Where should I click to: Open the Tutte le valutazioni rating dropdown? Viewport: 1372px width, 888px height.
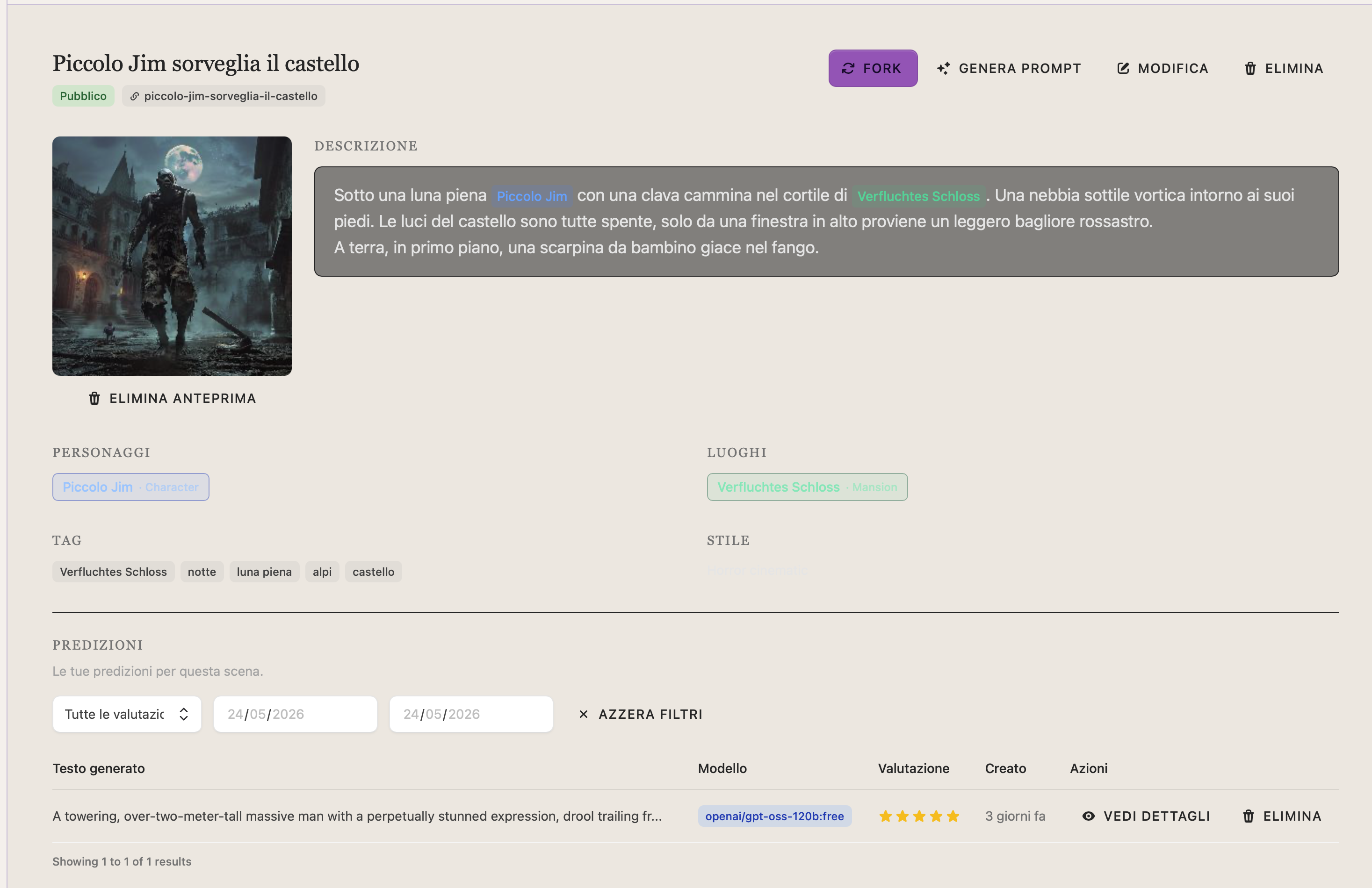coord(127,714)
